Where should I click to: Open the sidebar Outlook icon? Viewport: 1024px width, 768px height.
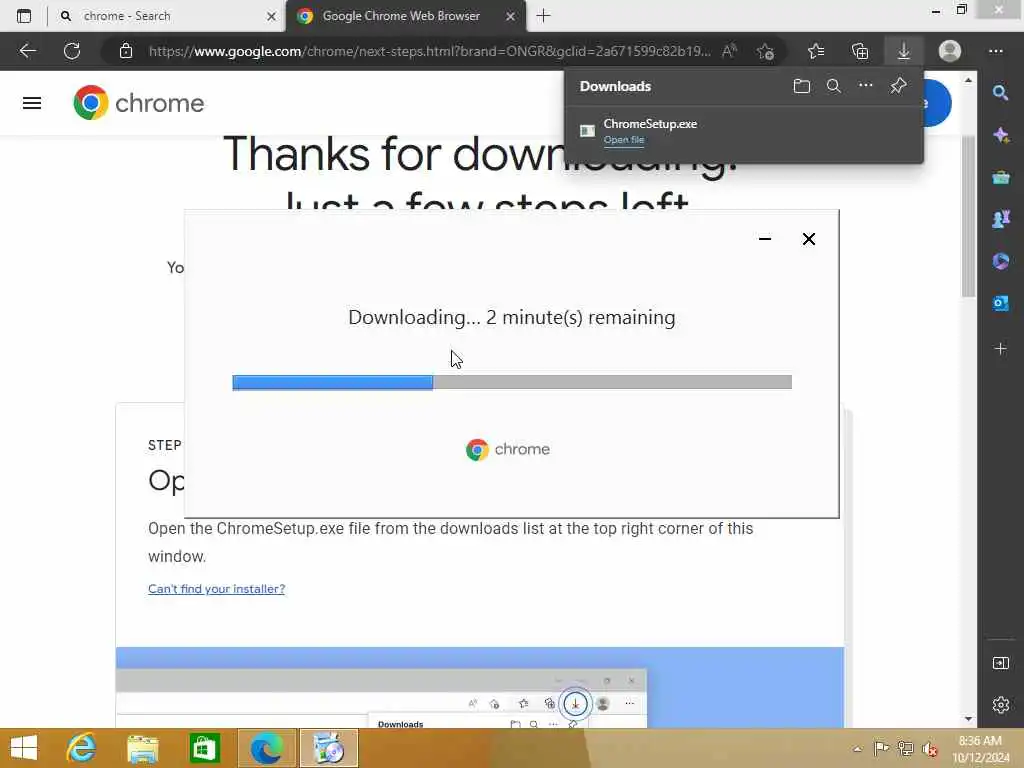pos(1000,304)
